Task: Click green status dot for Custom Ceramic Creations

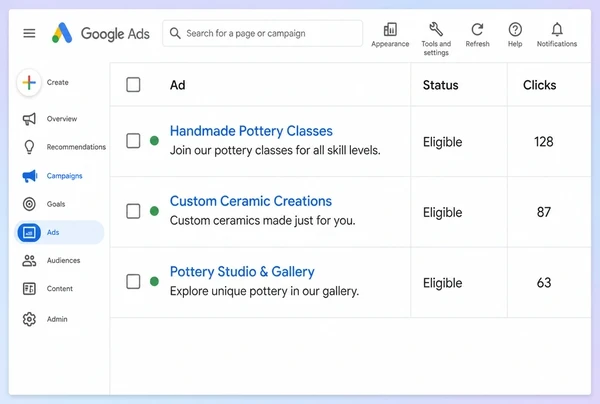Action: point(154,211)
